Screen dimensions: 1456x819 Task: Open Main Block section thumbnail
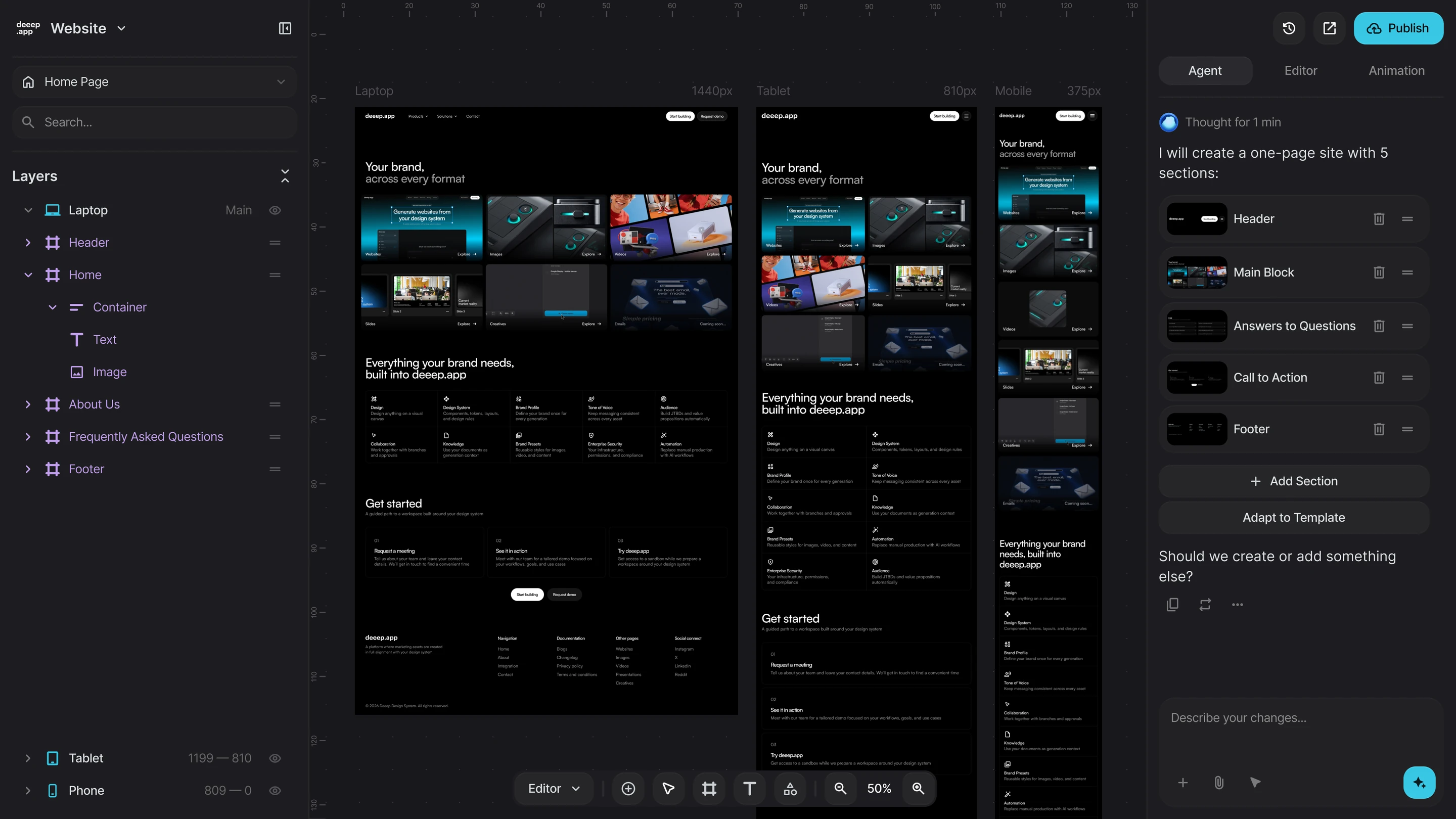[1197, 272]
